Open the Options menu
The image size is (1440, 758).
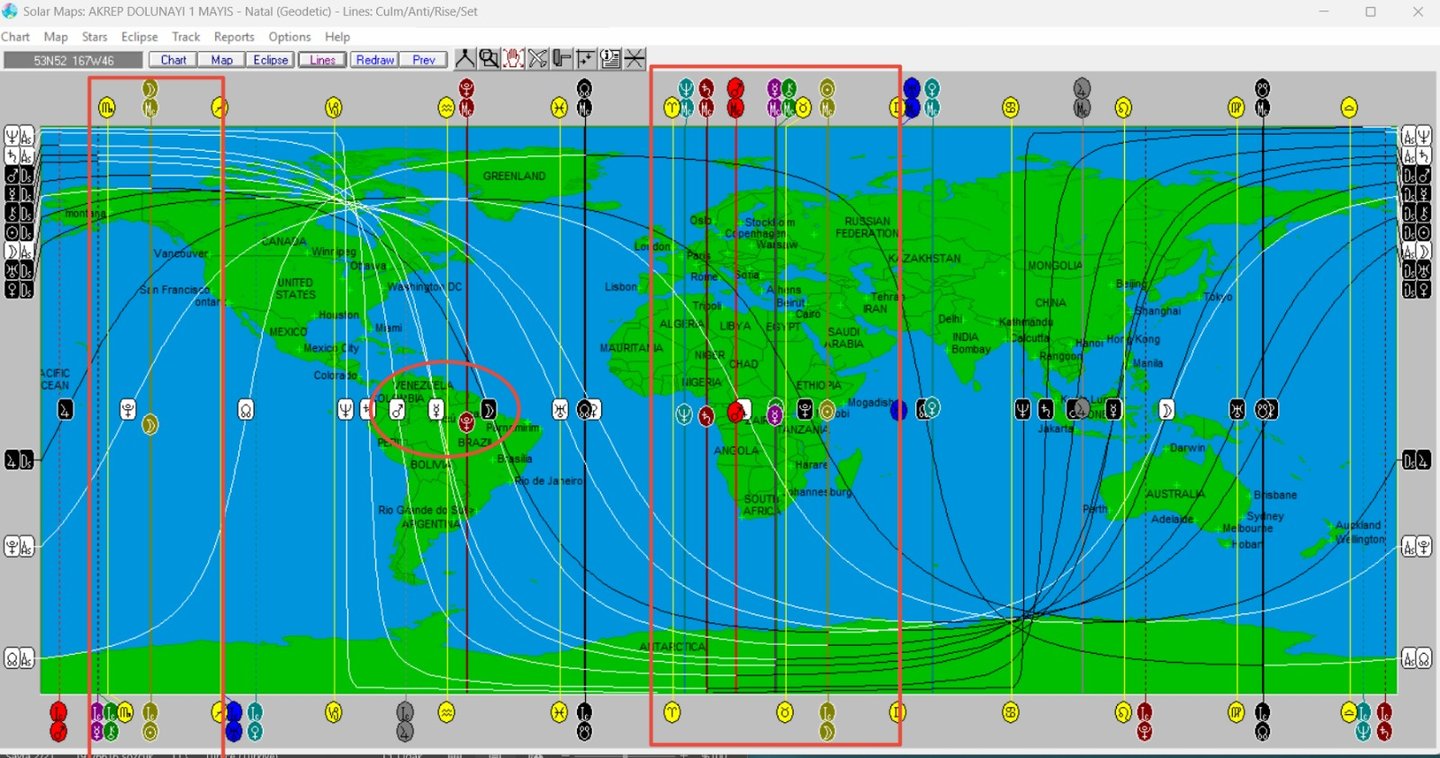290,37
